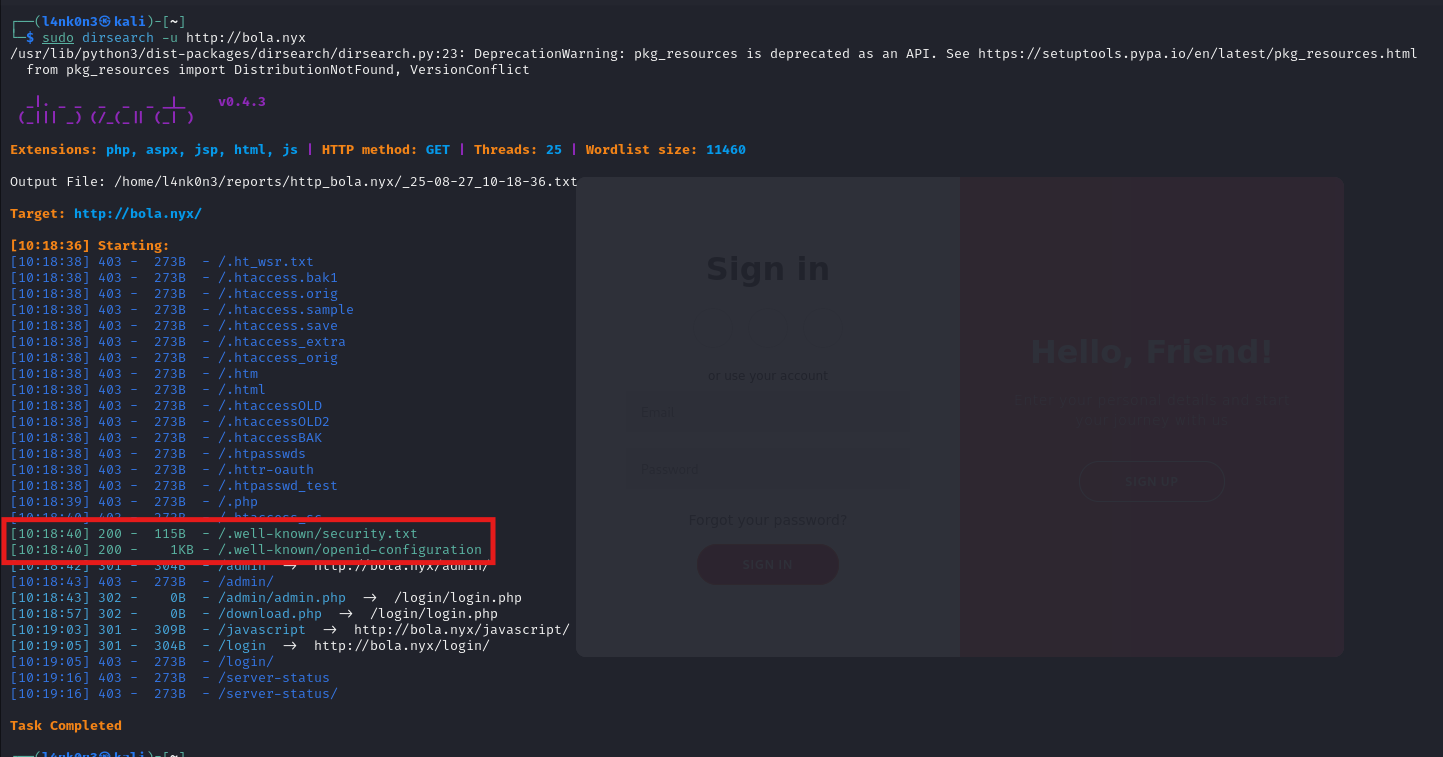Click the /download.php result path
Viewport: 1443px width, 757px height.
270,614
